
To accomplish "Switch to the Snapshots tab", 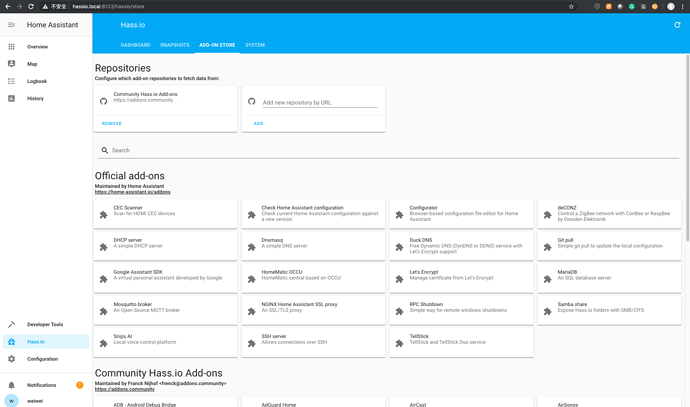I will pos(175,45).
